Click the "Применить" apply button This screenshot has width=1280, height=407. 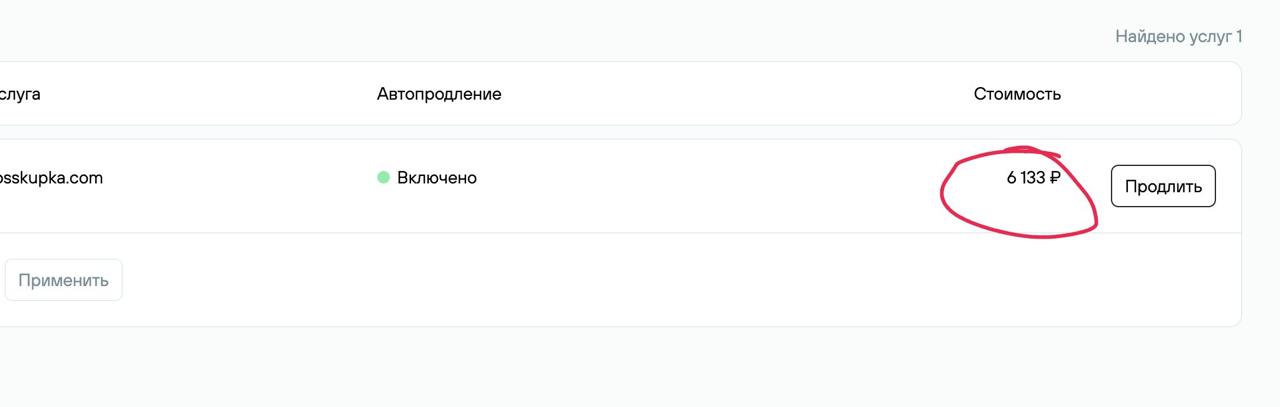click(x=63, y=280)
